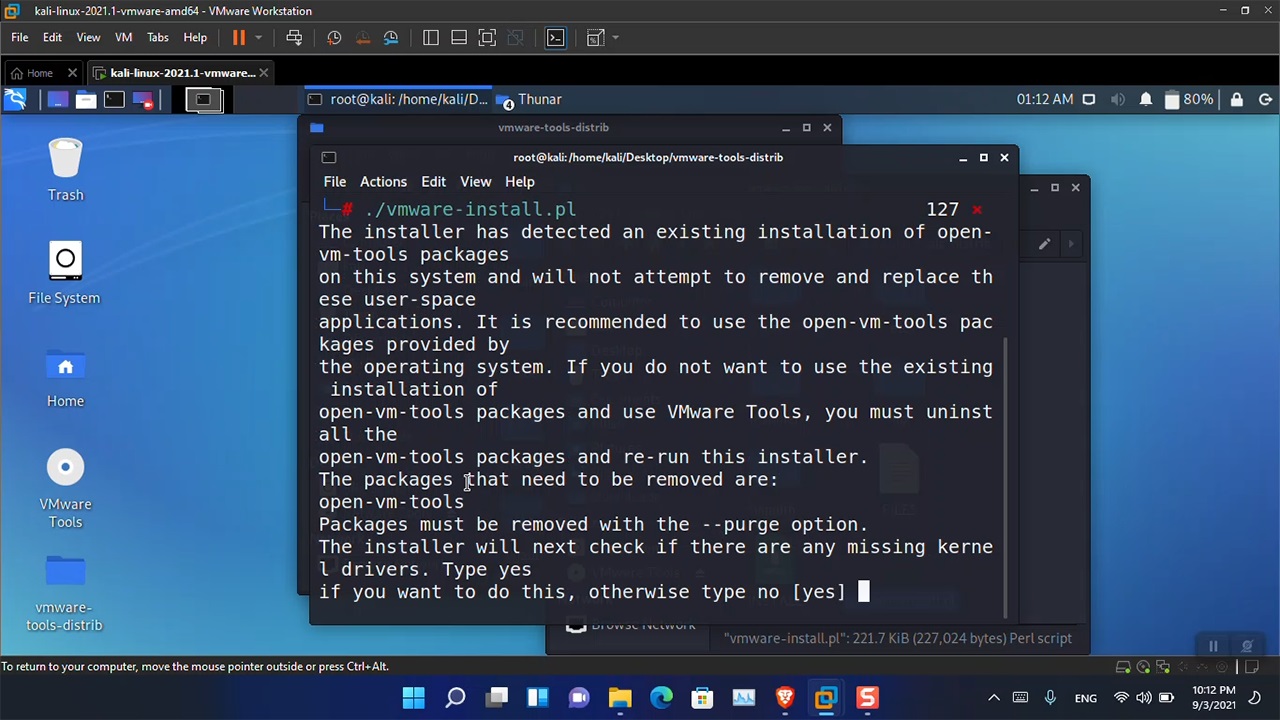Click the virtual hard disk status icon

[1123, 666]
